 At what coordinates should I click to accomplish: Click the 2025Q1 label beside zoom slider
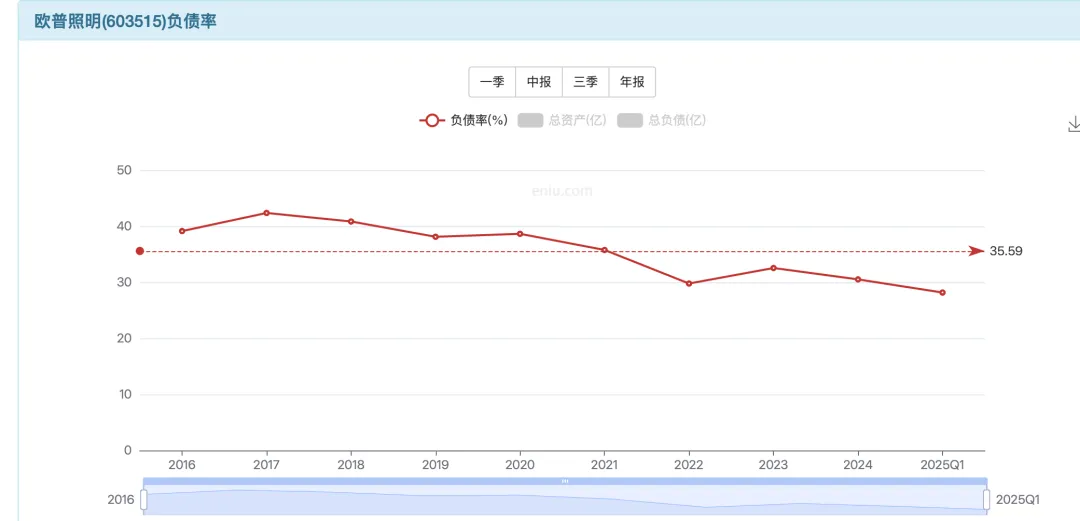pos(1017,500)
